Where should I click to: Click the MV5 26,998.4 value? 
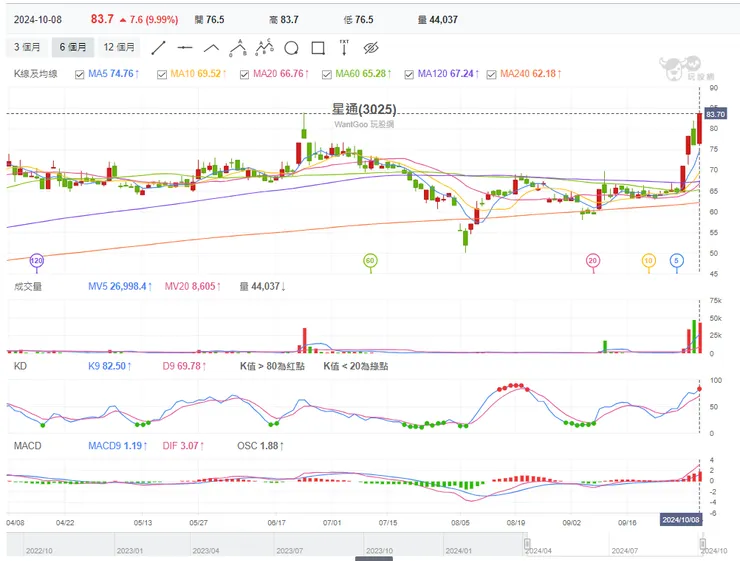[120, 286]
